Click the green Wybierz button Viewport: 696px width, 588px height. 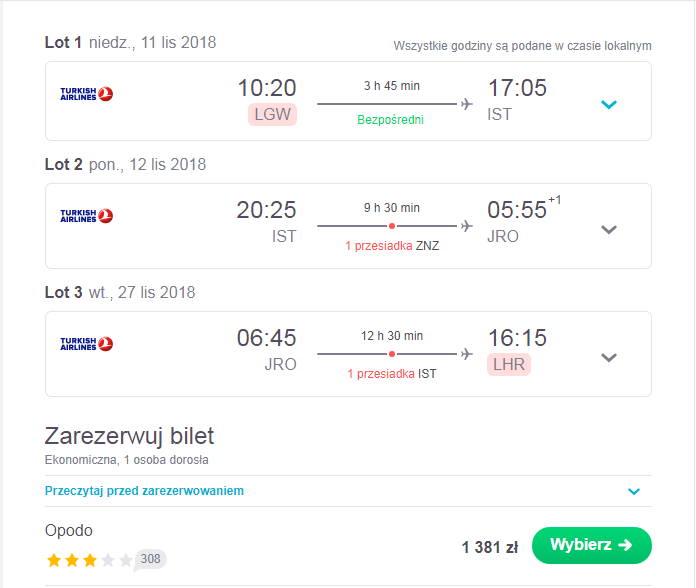tap(592, 545)
